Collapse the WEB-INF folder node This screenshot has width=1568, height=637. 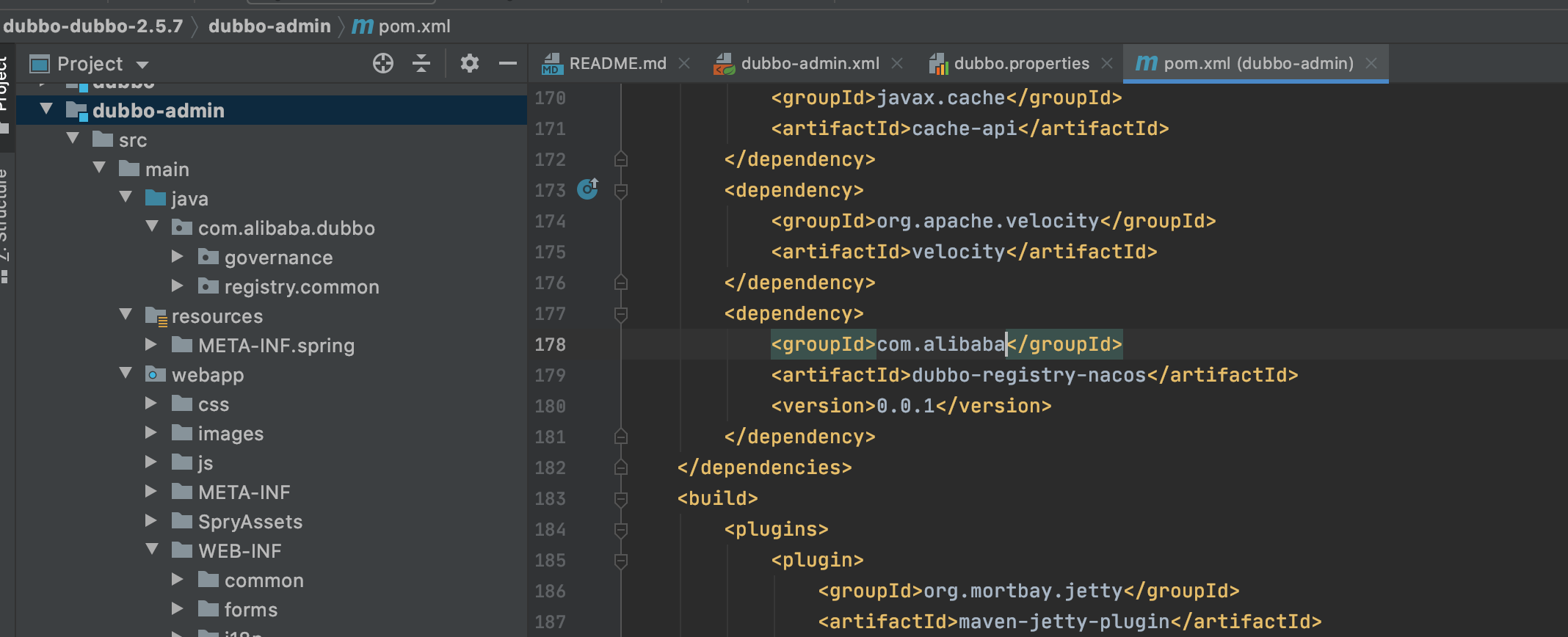coord(152,549)
